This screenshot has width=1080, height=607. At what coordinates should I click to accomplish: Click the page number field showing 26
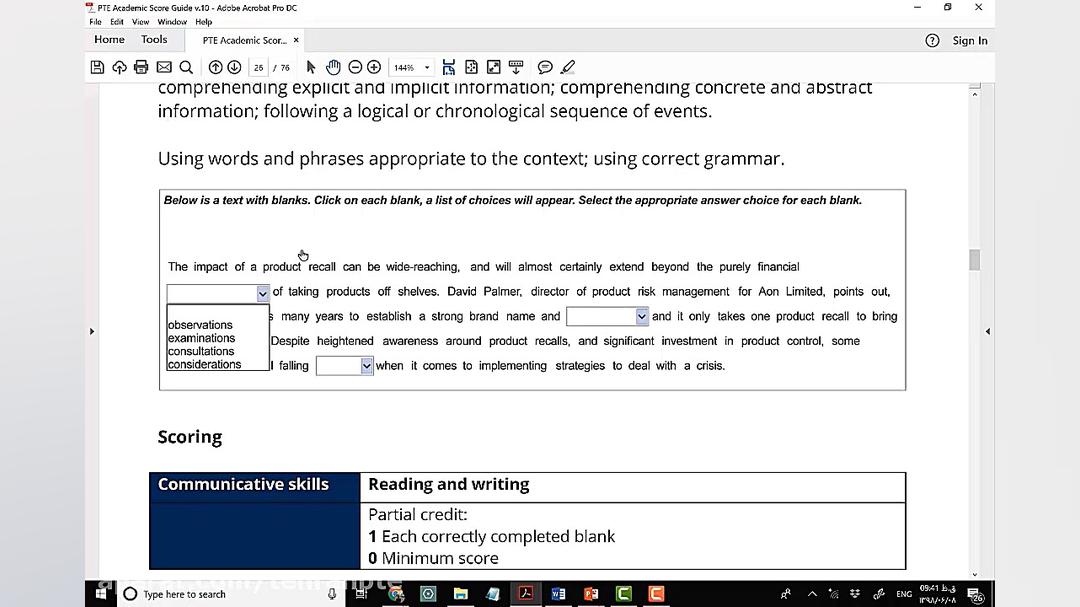click(258, 68)
